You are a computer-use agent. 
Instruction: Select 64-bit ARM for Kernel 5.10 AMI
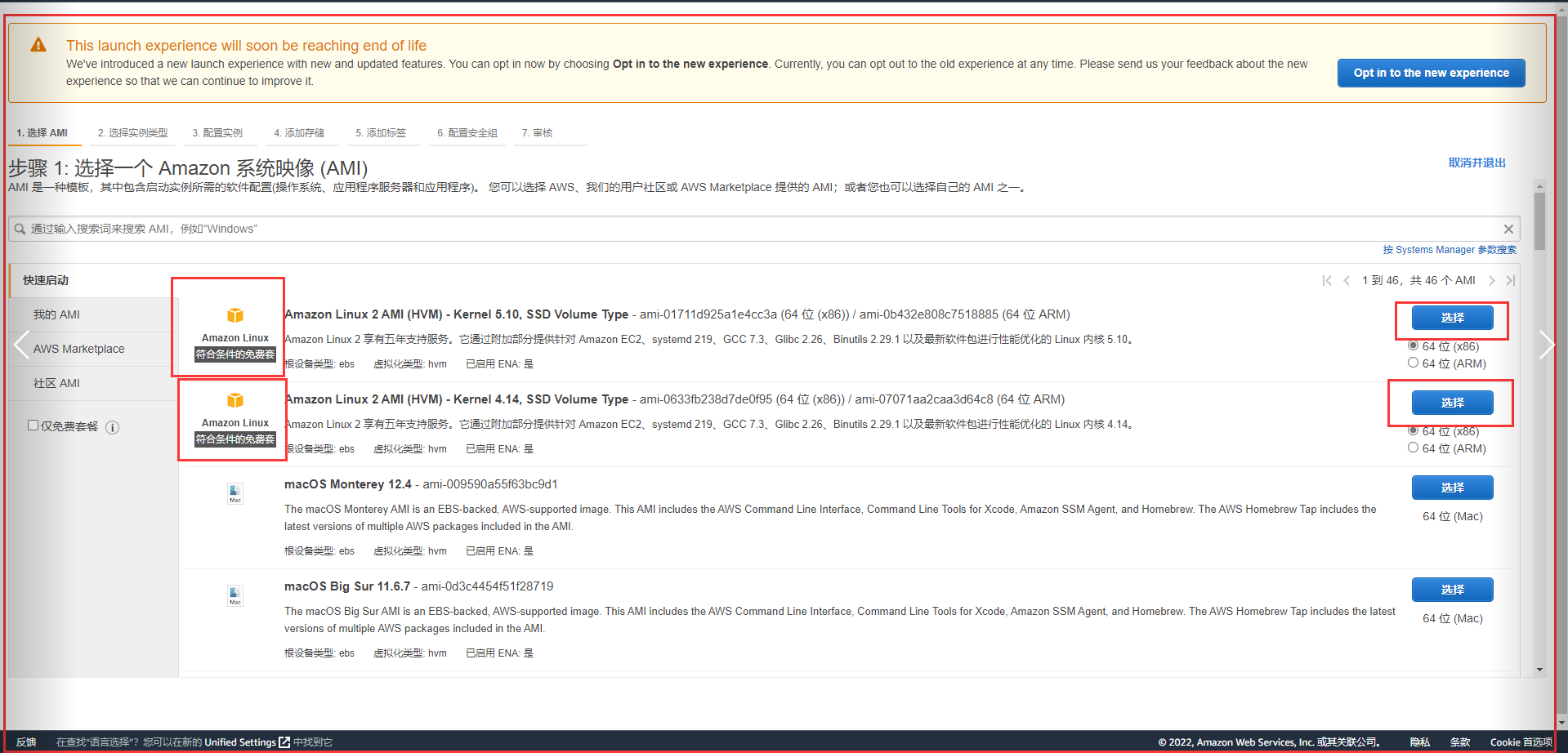1413,363
